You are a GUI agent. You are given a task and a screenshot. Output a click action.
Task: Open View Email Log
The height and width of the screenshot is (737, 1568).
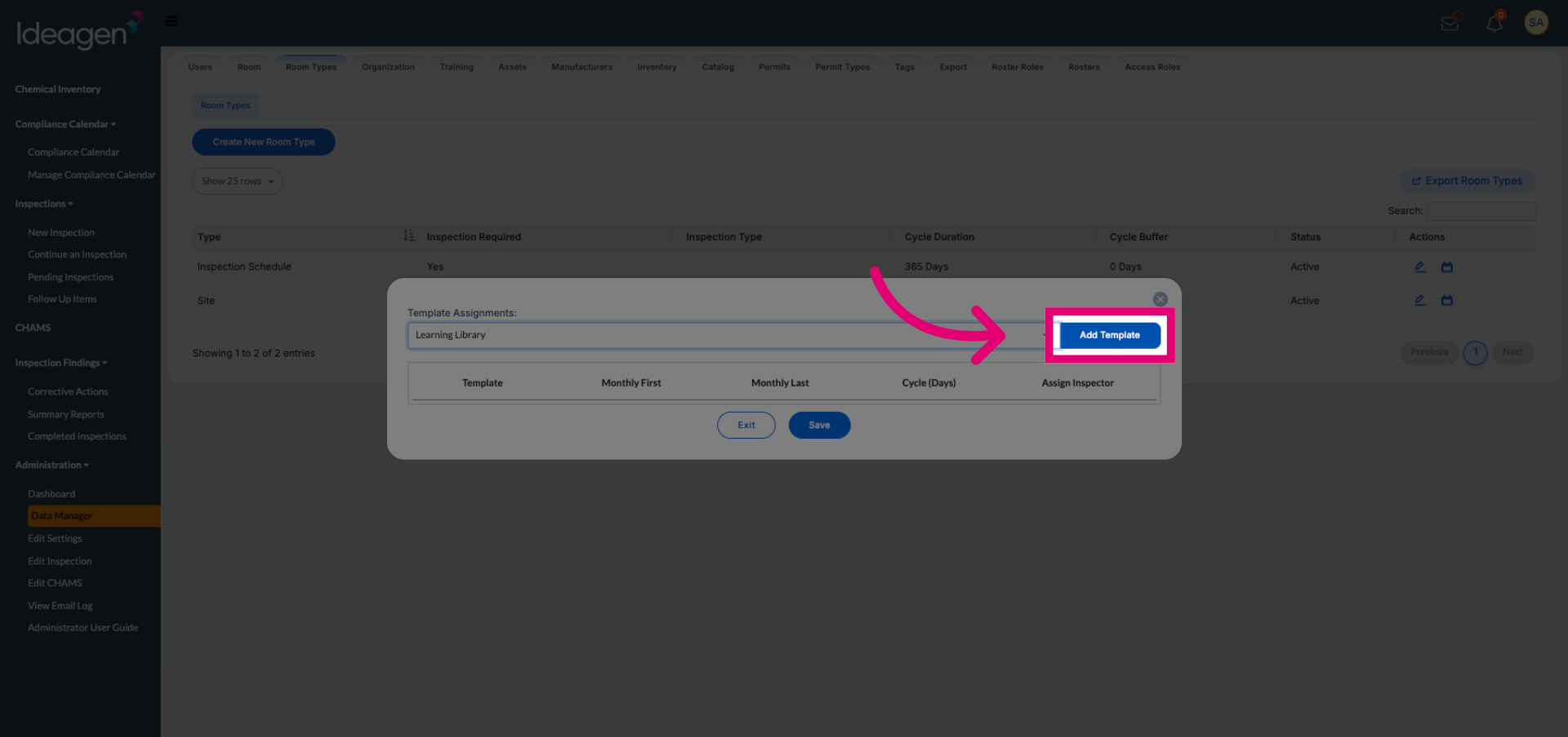pos(60,606)
